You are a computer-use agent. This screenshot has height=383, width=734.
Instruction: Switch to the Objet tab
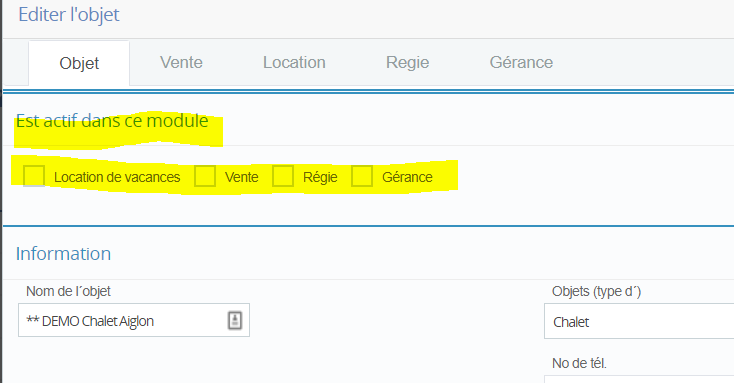pos(79,63)
